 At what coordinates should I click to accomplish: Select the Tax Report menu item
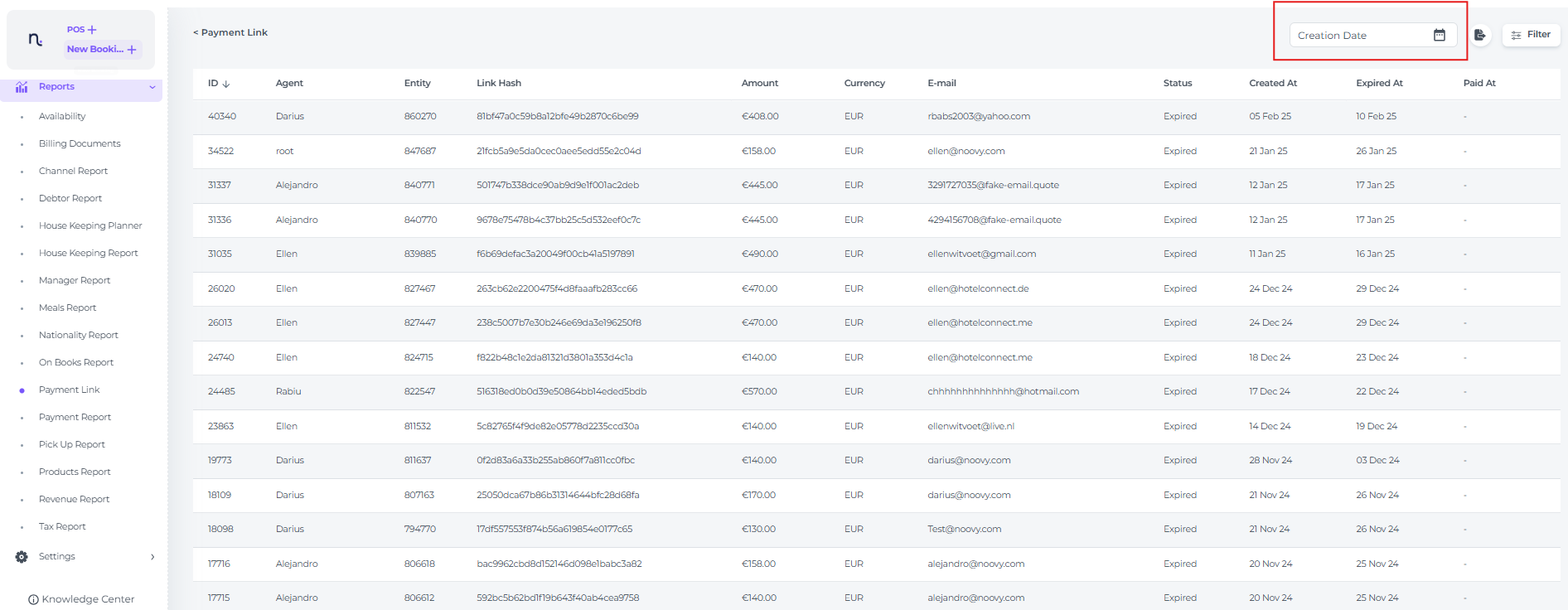62,526
